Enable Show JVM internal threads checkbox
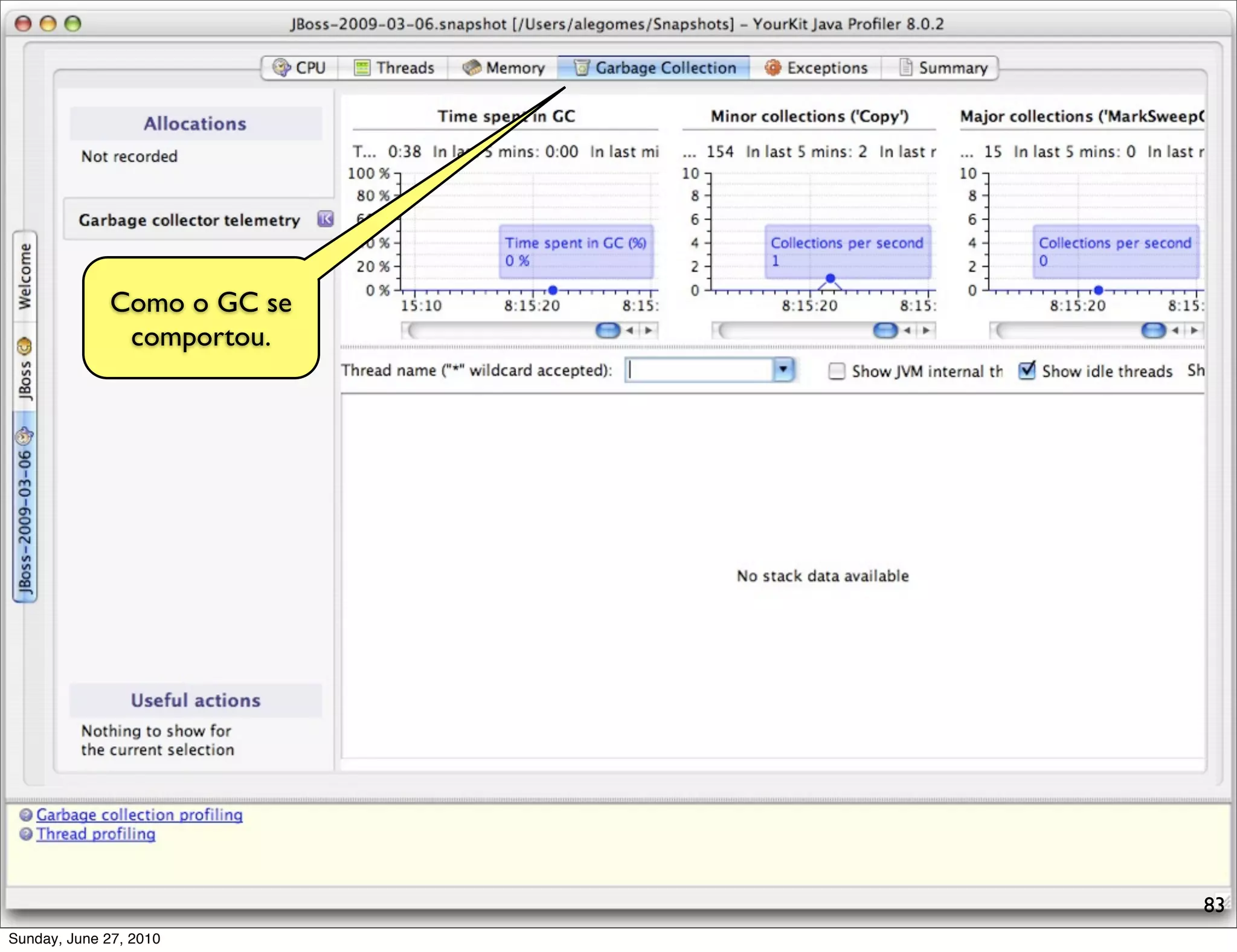1237x952 pixels. point(837,371)
